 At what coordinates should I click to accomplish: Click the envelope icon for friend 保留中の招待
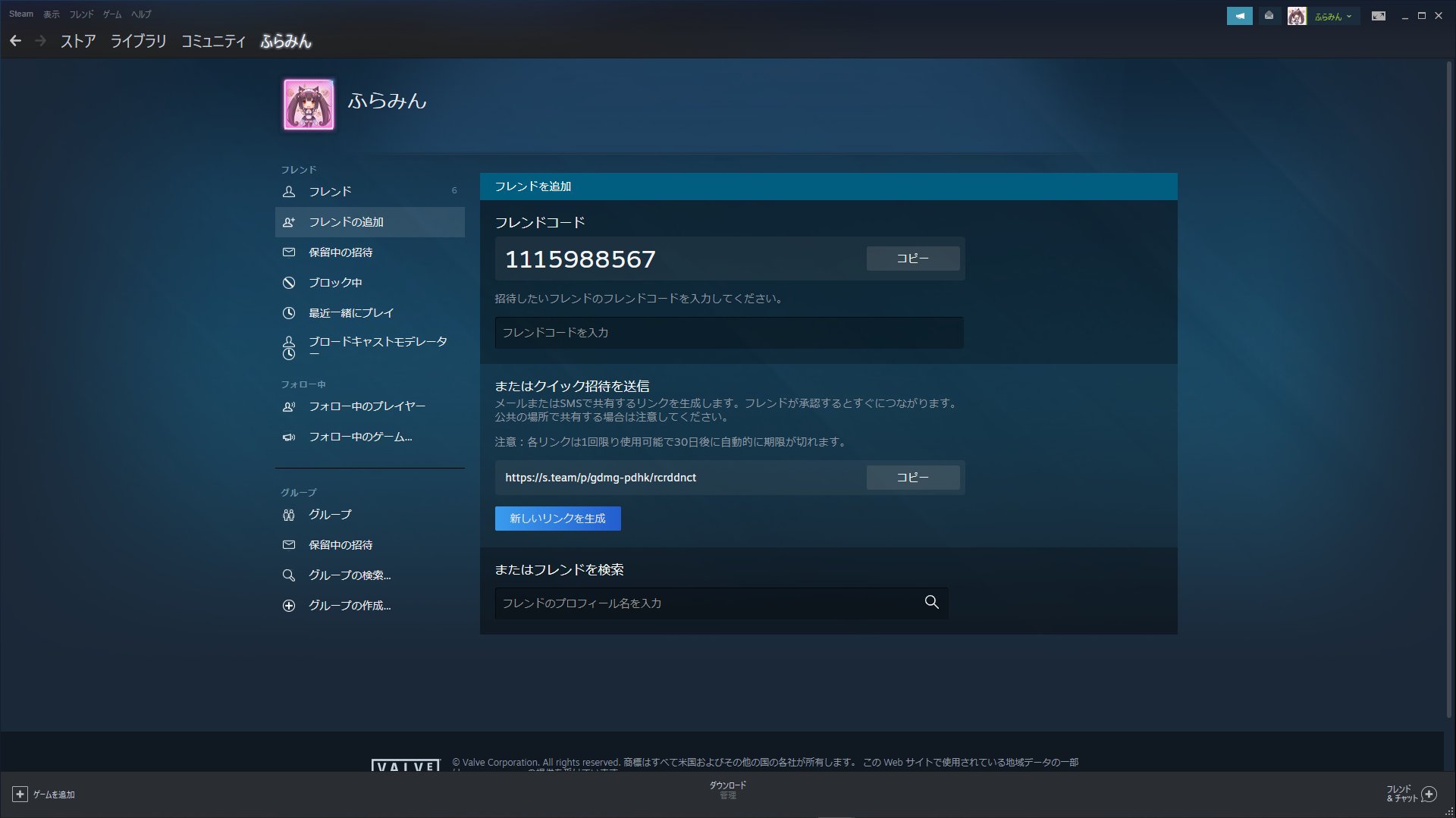[289, 252]
